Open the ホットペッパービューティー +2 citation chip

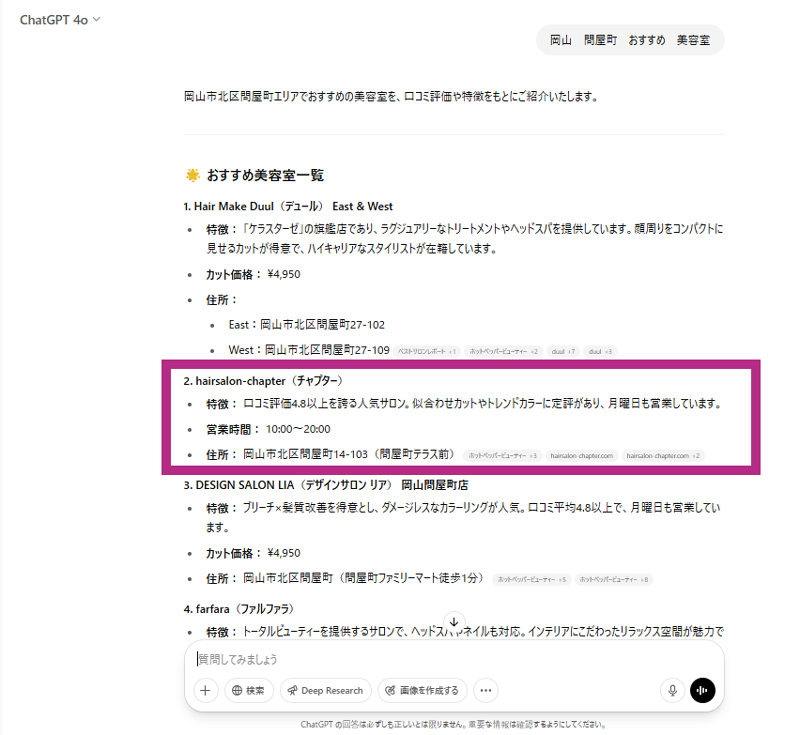click(504, 351)
